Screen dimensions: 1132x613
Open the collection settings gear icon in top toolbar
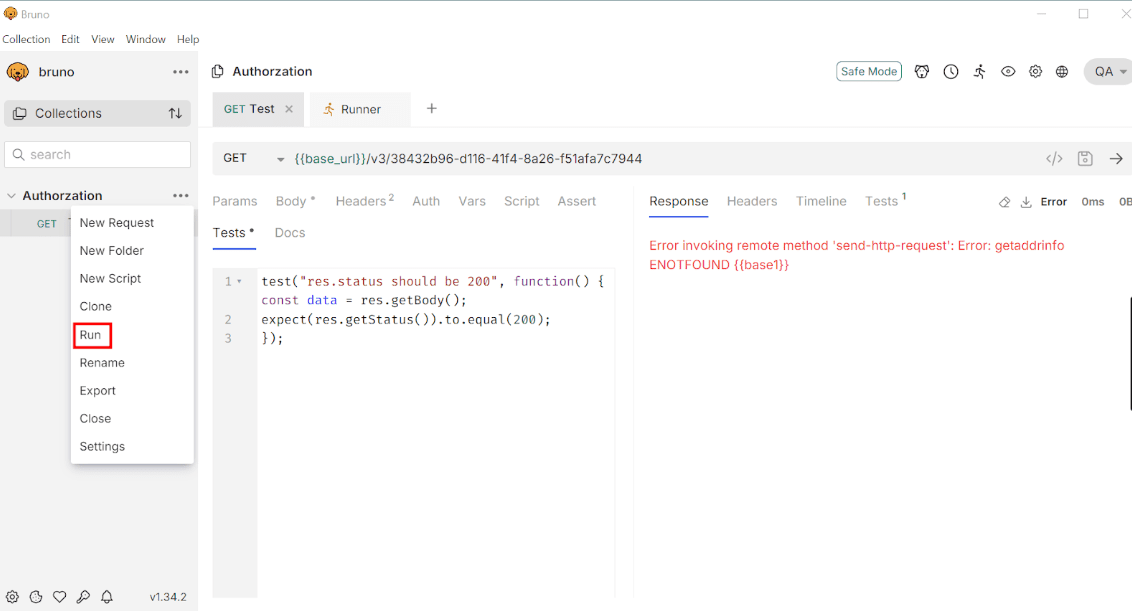coord(1035,72)
